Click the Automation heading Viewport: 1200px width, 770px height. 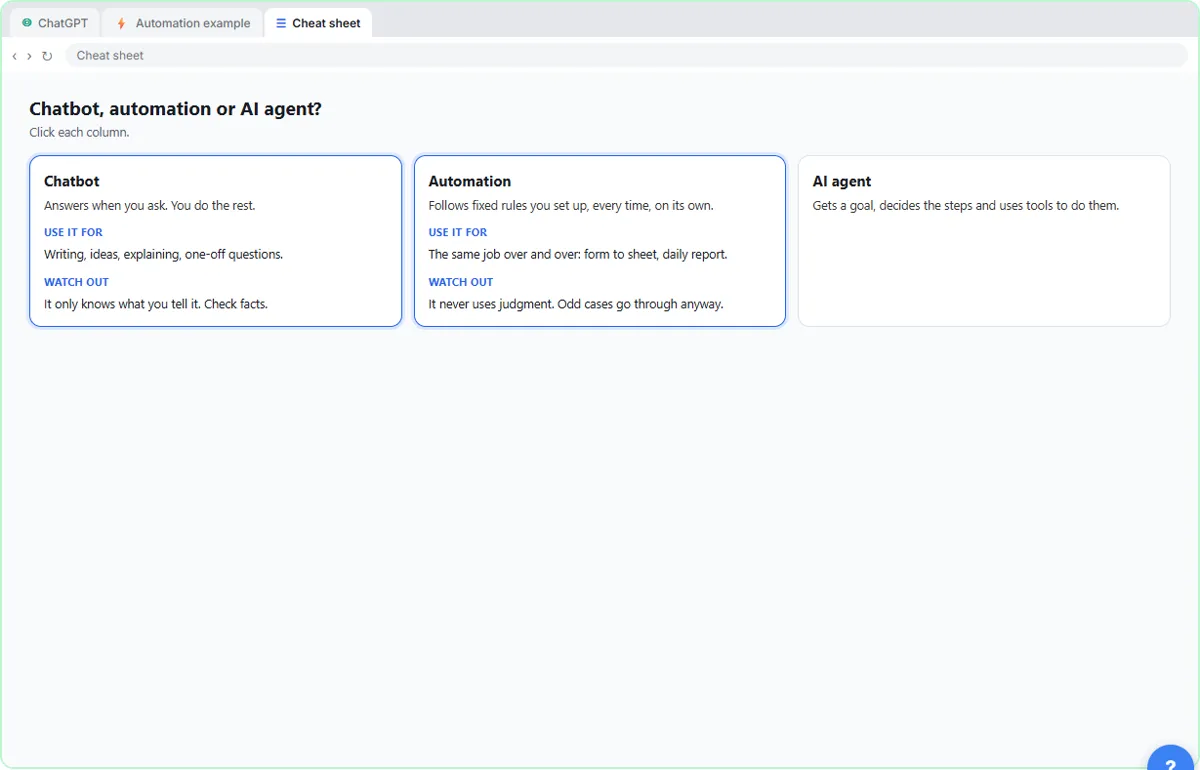[470, 181]
